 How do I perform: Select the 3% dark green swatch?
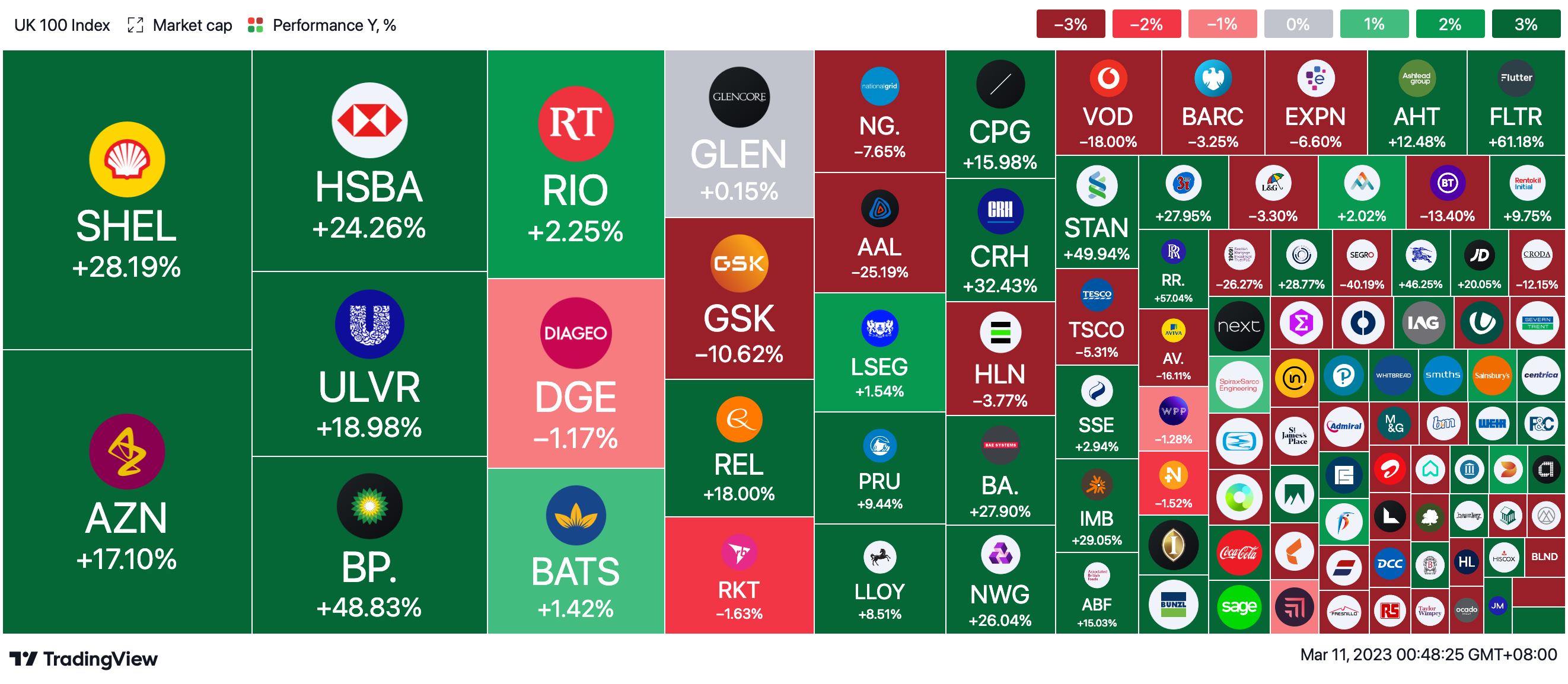(1525, 24)
